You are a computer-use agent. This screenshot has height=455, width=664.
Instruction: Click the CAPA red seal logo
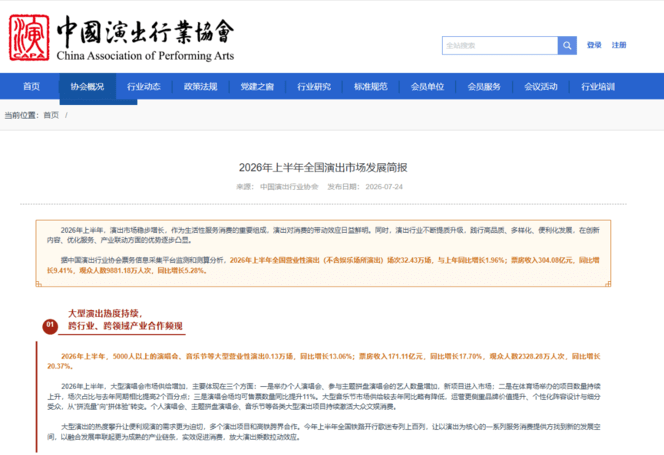point(29,38)
